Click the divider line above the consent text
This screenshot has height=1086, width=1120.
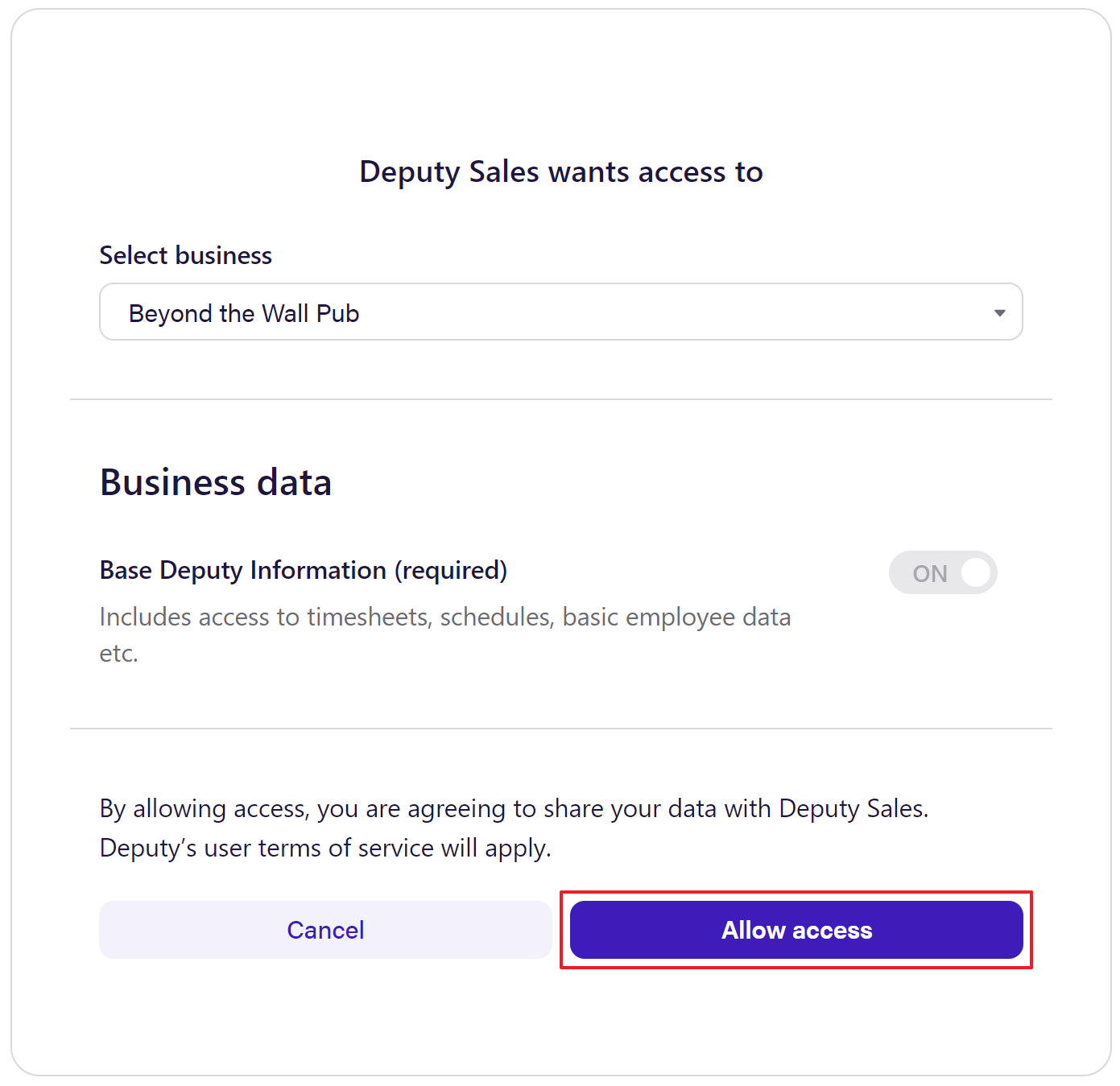(560, 729)
